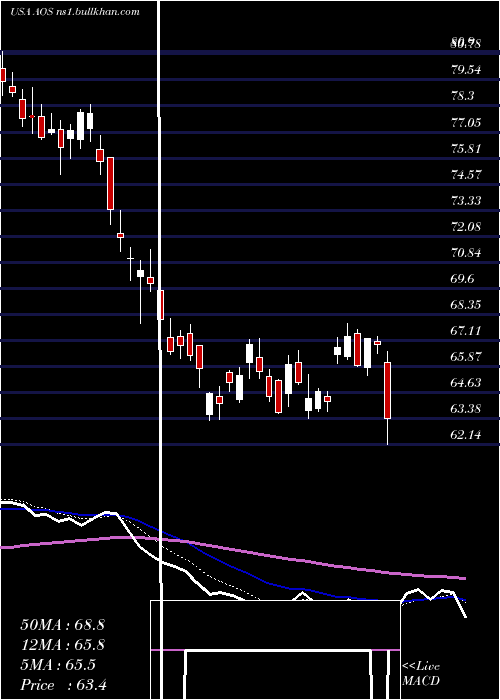Viewport: 500px width, 700px height.
Task: Click the 64.63 price axis label
Action: (466, 383)
